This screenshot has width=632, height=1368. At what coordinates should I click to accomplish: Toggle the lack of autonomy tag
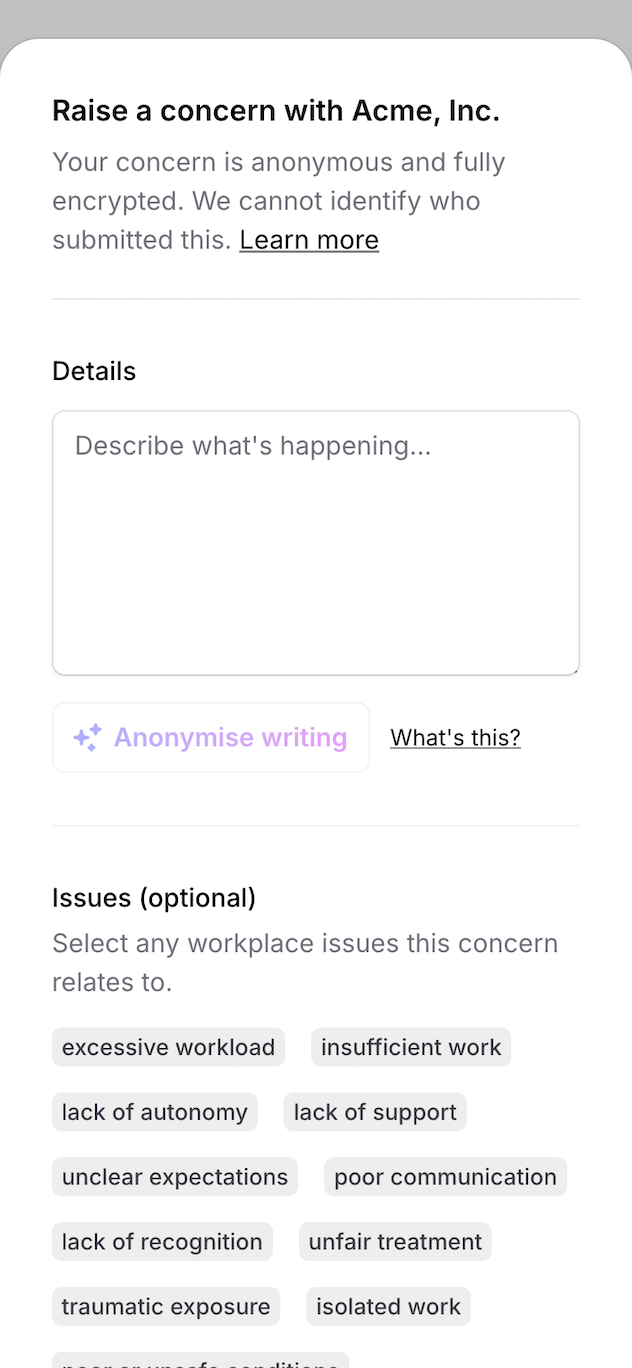click(x=155, y=1112)
